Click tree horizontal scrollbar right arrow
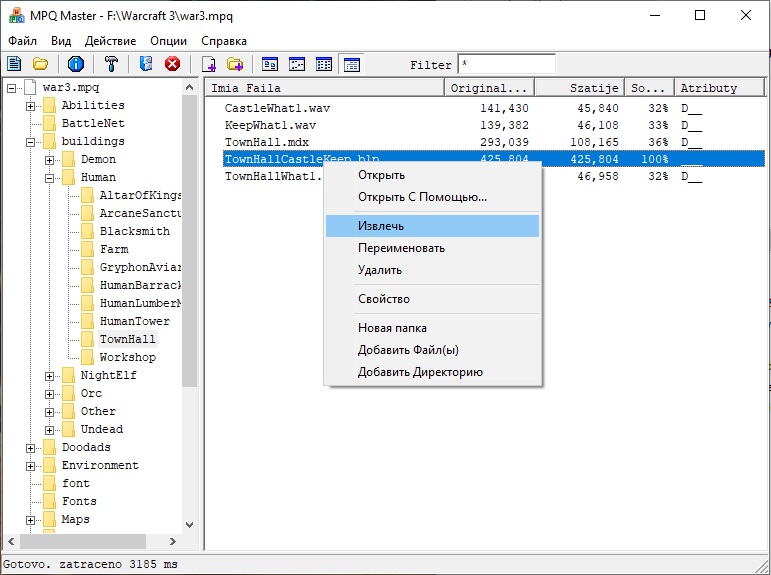The image size is (771, 575). pos(173,542)
